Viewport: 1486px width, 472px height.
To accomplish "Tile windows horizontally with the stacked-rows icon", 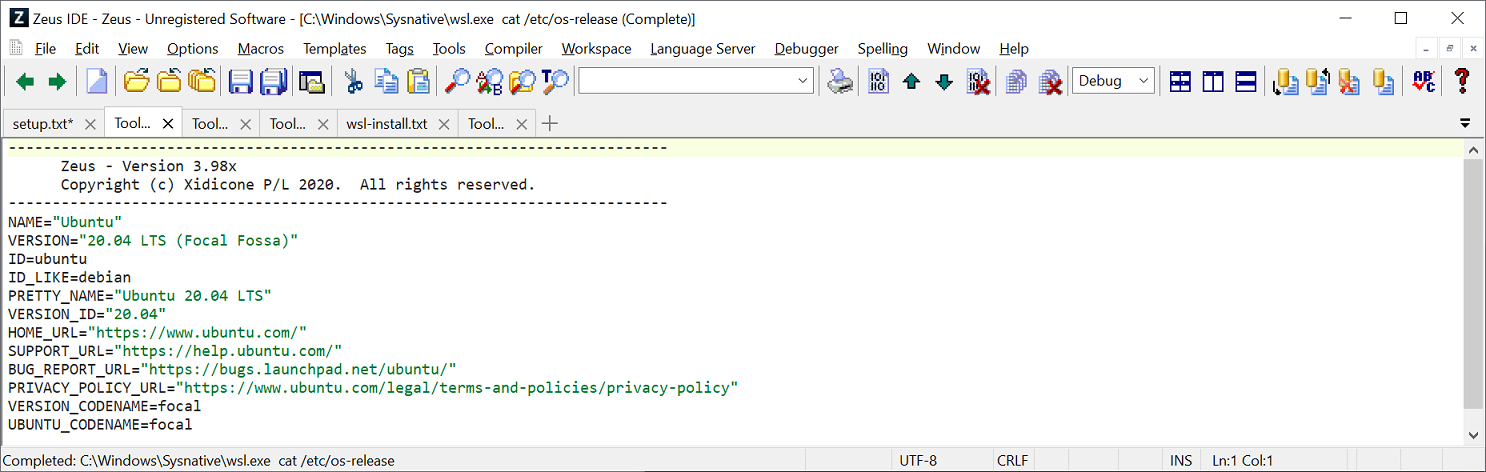I will 1246,82.
